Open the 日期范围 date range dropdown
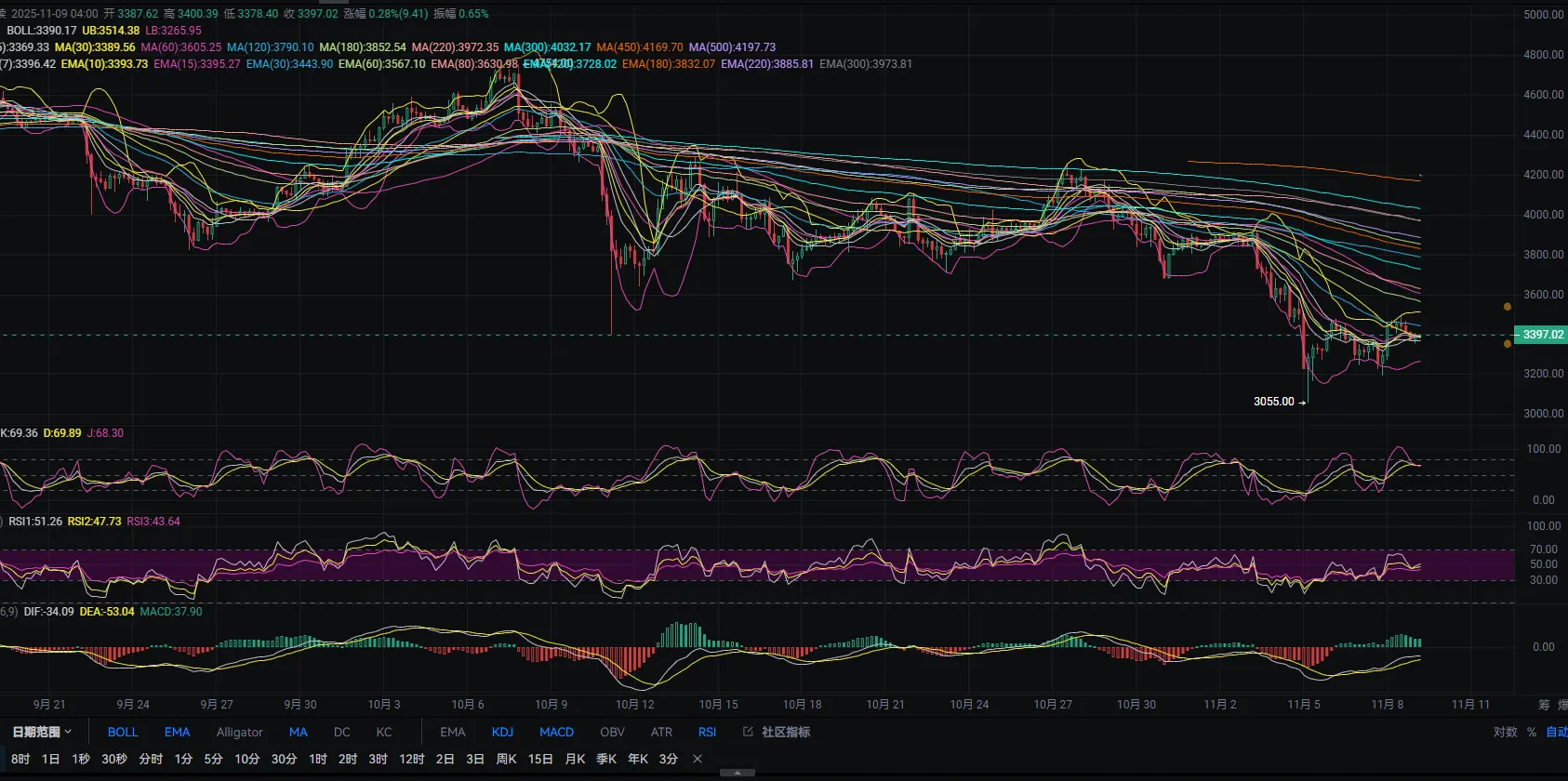Viewport: 1568px width, 781px height. tap(42, 732)
